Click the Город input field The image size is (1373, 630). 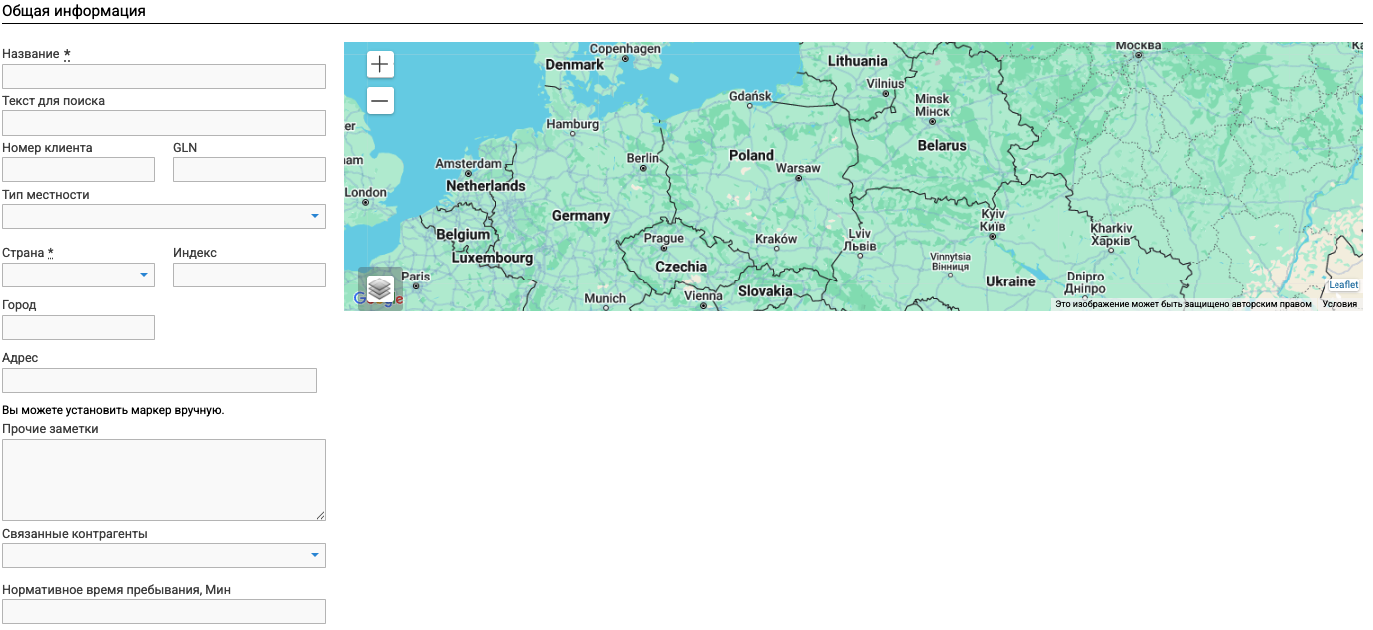coord(78,328)
